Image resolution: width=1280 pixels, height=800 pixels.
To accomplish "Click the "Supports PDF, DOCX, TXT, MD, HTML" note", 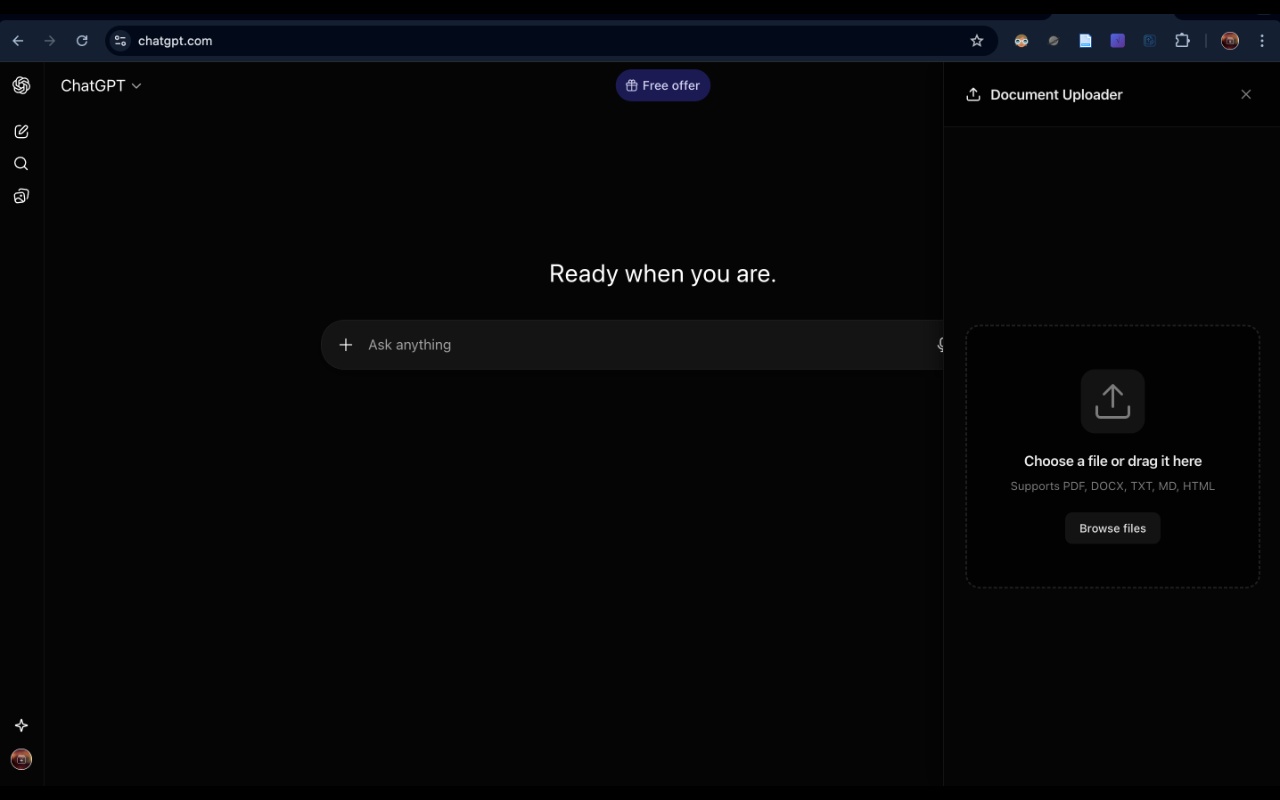I will 1113,486.
